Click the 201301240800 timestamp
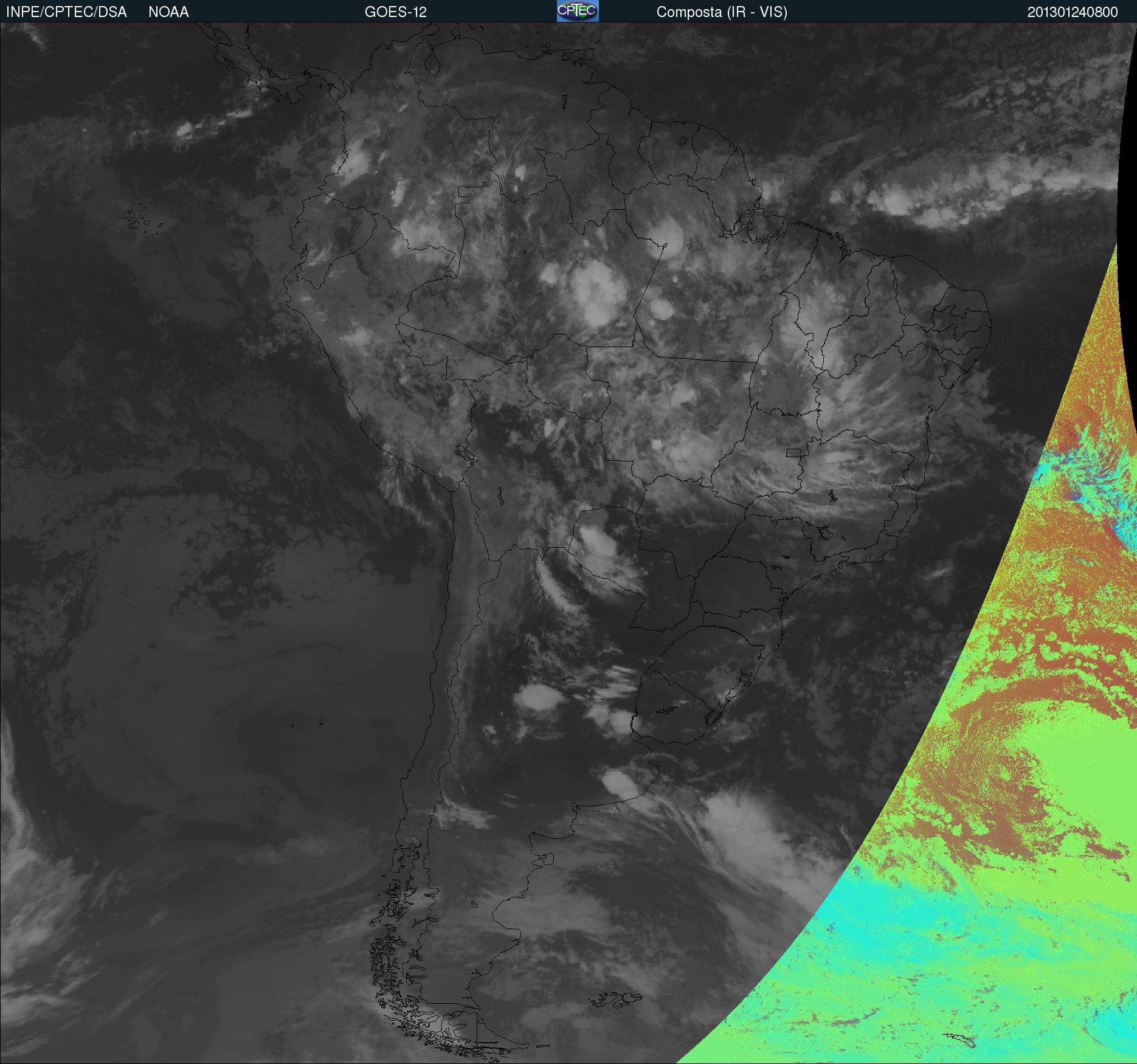Viewport: 1137px width, 1064px height. pos(1073,12)
